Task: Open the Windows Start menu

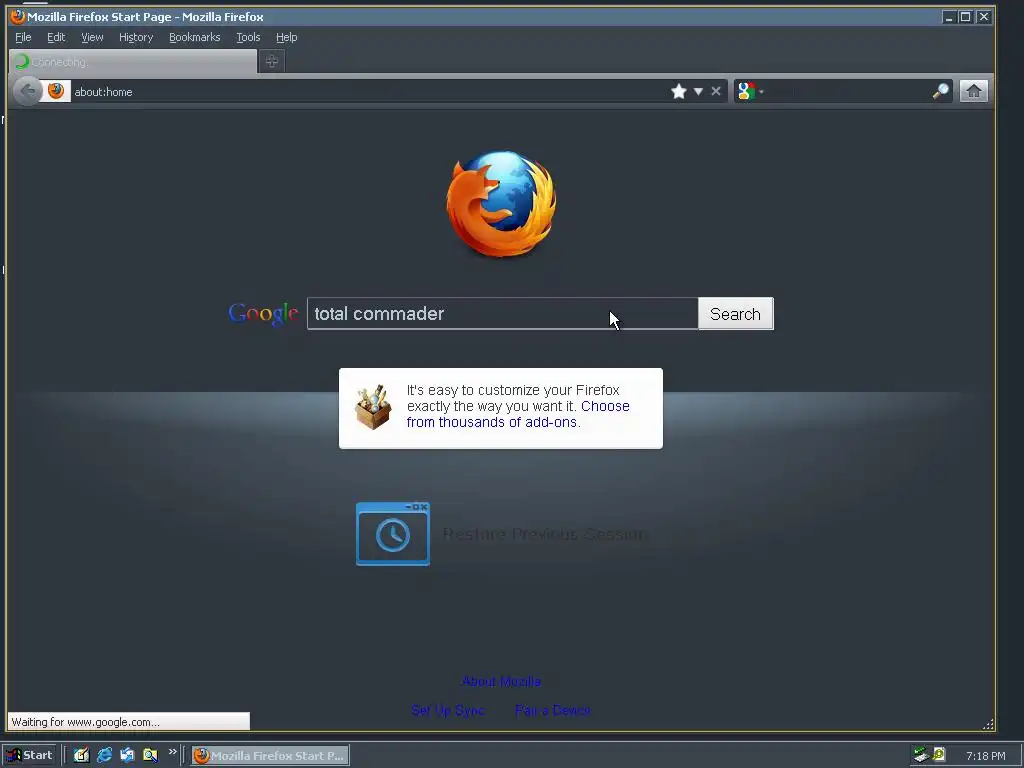Action: tap(29, 755)
